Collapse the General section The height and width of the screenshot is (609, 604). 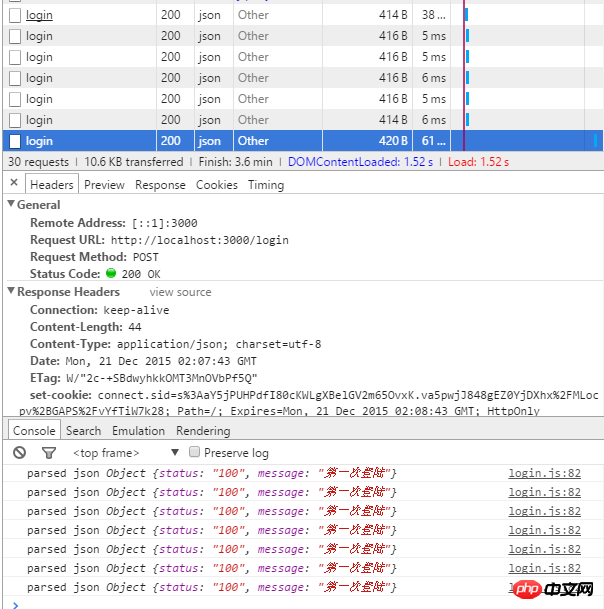pos(11,204)
